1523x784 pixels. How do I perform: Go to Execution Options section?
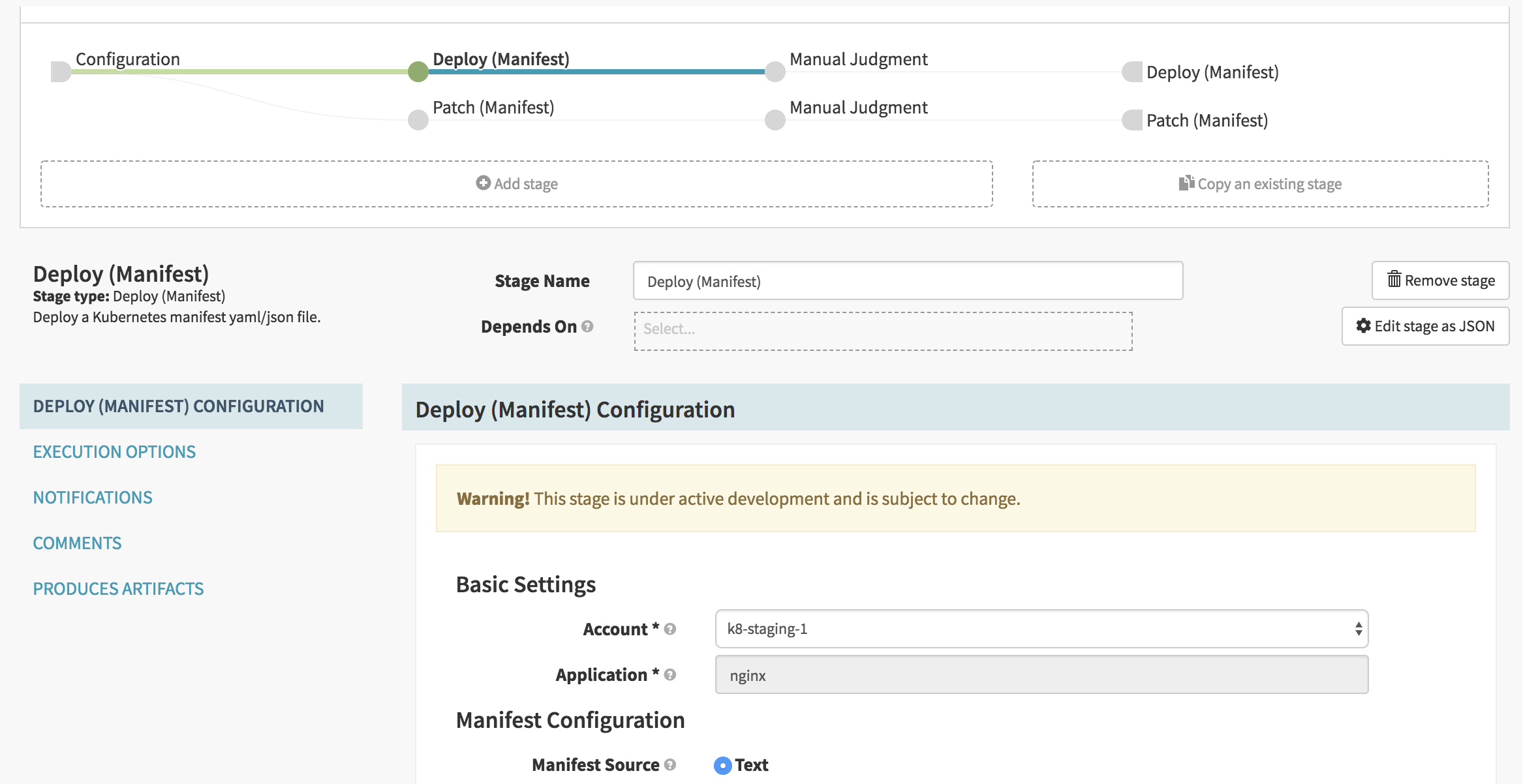[114, 452]
